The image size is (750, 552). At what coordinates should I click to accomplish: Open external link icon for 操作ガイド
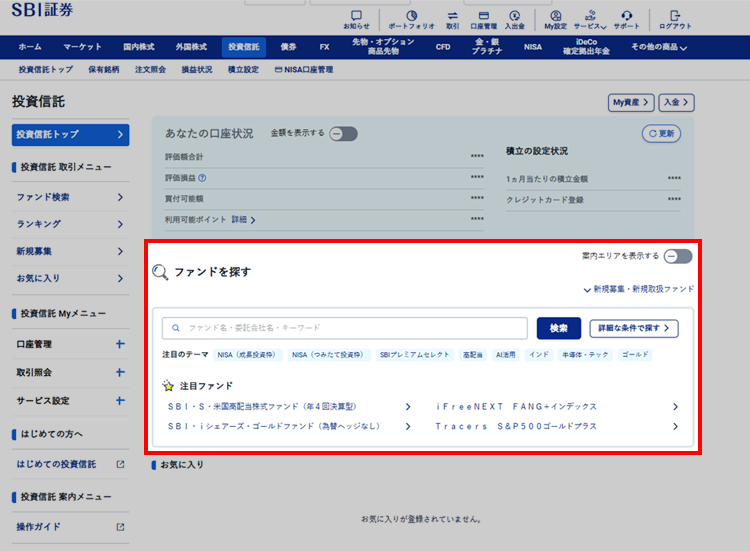tap(121, 527)
